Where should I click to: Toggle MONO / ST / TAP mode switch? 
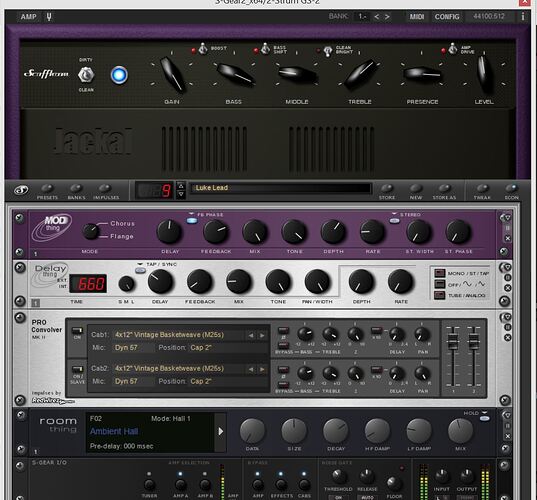pos(439,273)
